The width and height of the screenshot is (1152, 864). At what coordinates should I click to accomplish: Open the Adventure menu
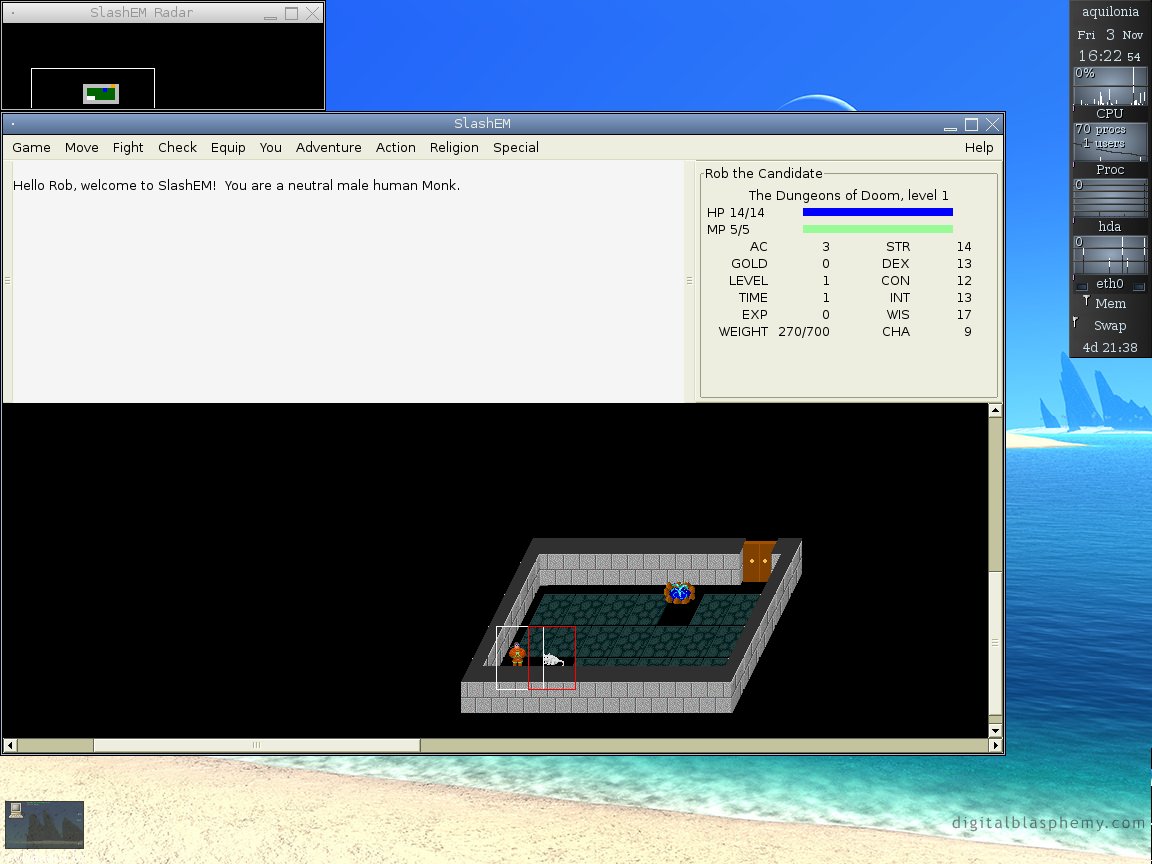328,147
